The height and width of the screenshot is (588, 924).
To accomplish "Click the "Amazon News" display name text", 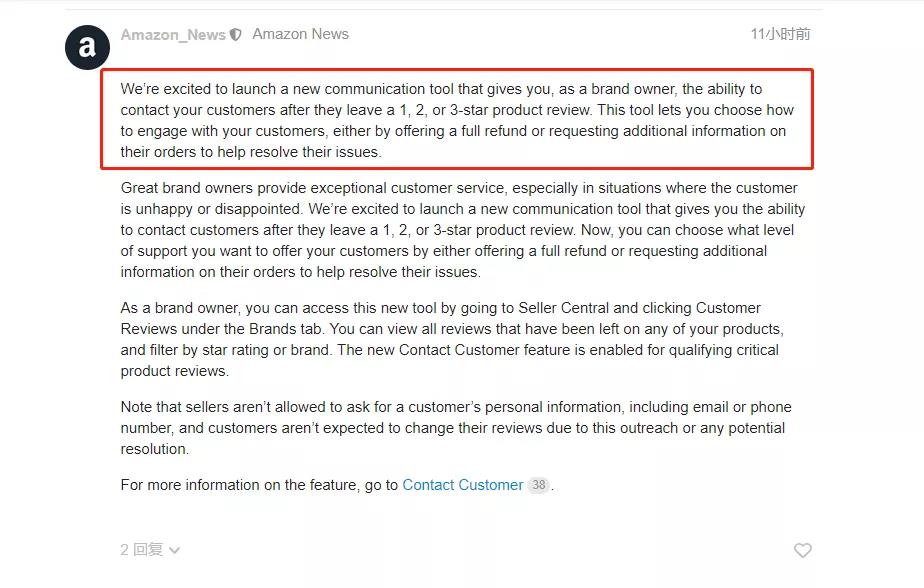I will (300, 34).
